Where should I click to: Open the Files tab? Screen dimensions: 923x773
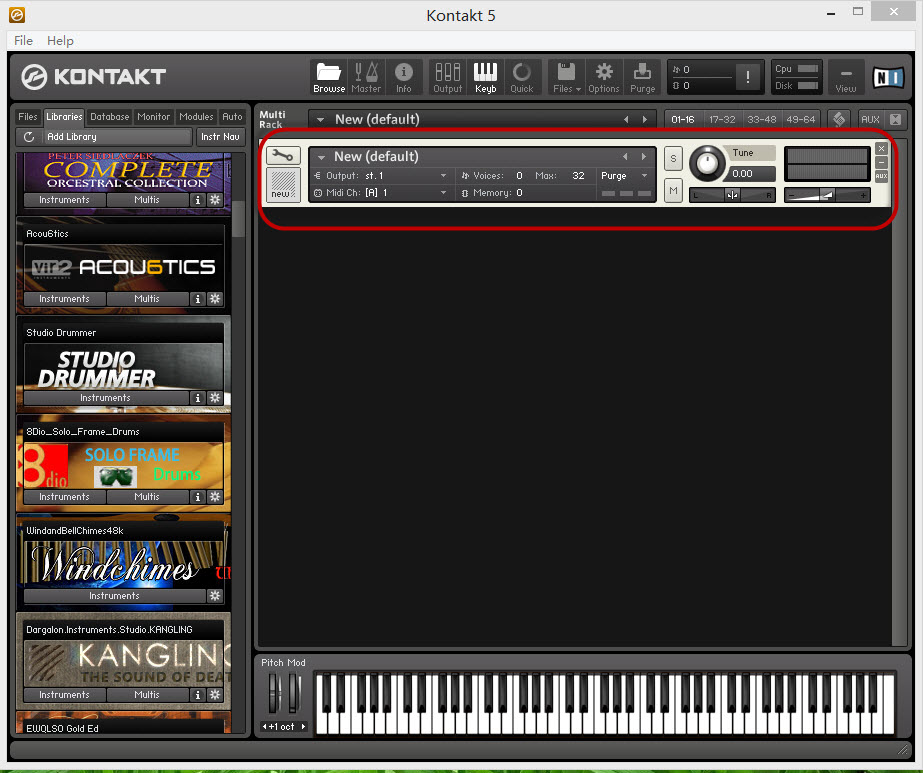(x=28, y=117)
